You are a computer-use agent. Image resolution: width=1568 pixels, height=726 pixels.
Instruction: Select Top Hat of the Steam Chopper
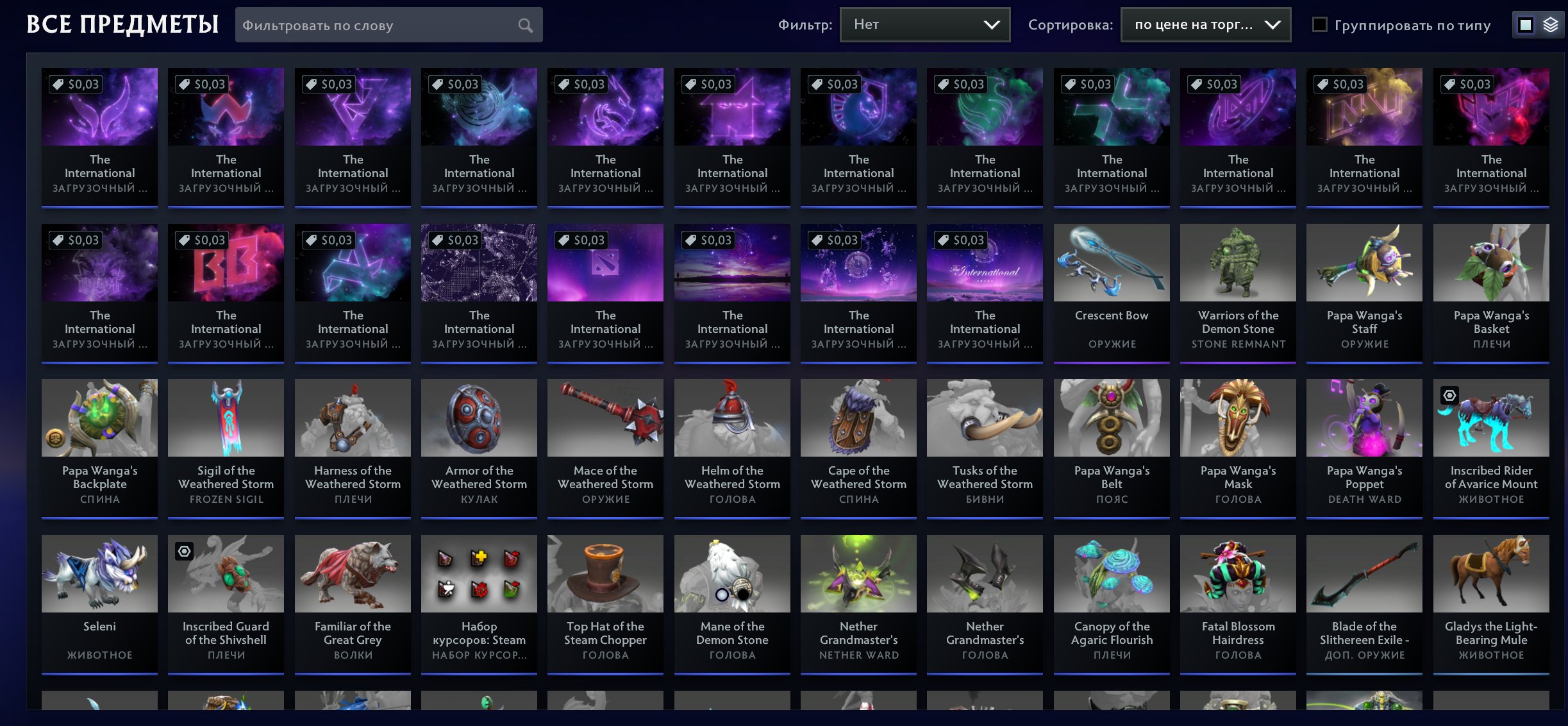coord(605,604)
